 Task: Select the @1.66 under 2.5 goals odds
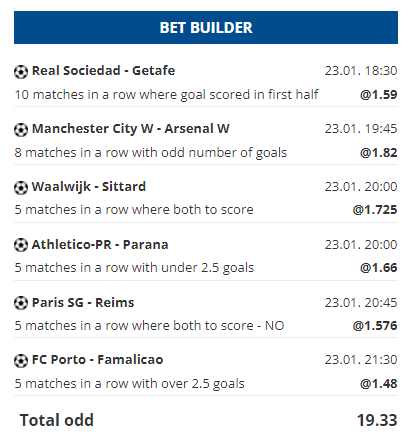(379, 268)
